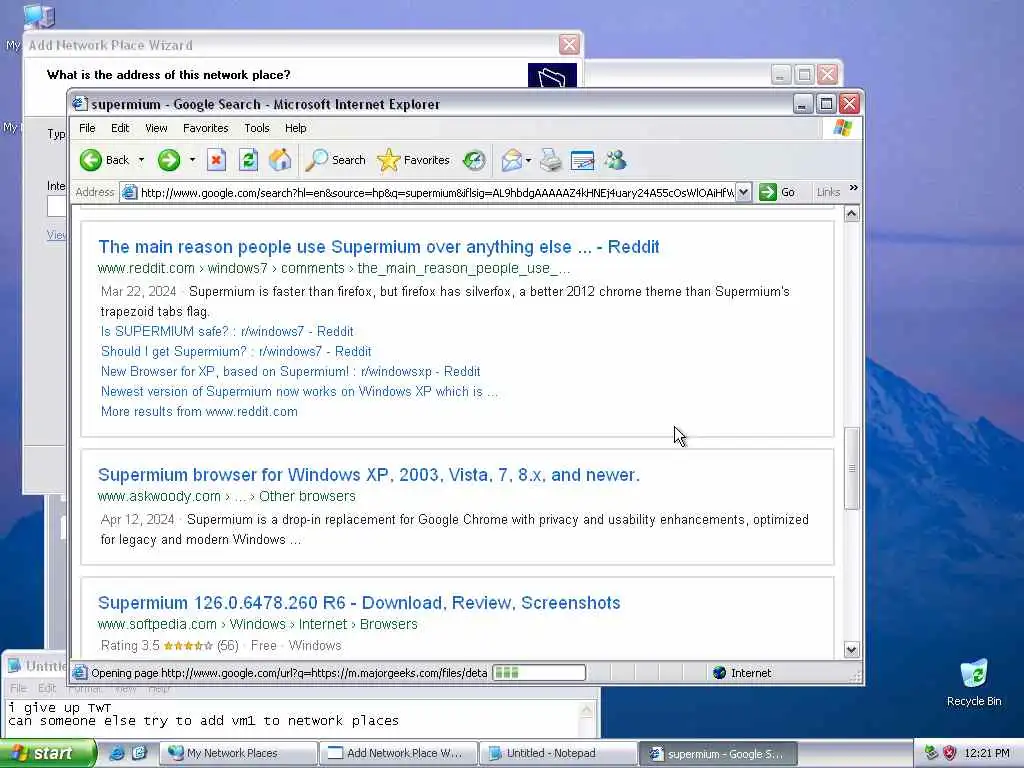Go back with the Back arrow icon
This screenshot has width=1024, height=768.
click(x=91, y=160)
